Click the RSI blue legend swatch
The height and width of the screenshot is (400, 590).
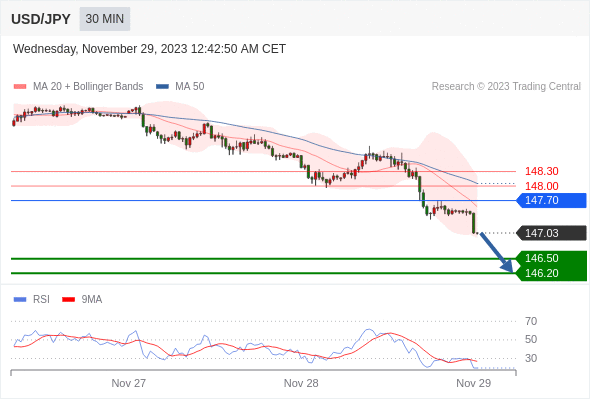point(20,300)
